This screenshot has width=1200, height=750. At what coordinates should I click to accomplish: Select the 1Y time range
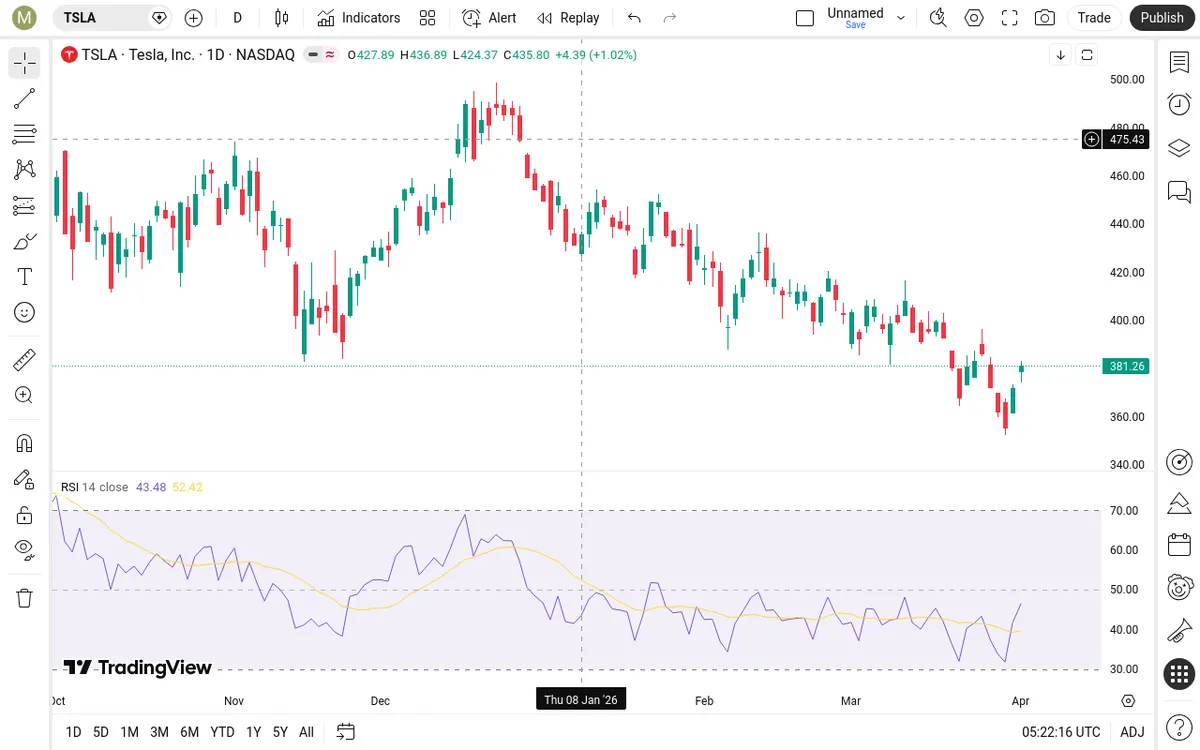point(254,732)
